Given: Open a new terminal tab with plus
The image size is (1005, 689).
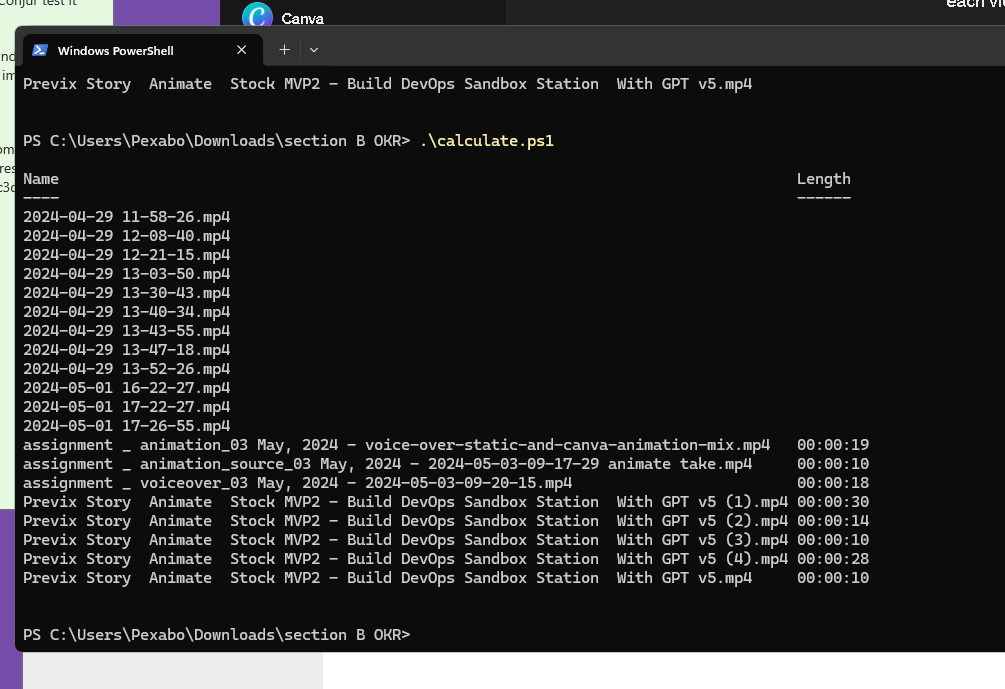Looking at the screenshot, I should (285, 50).
